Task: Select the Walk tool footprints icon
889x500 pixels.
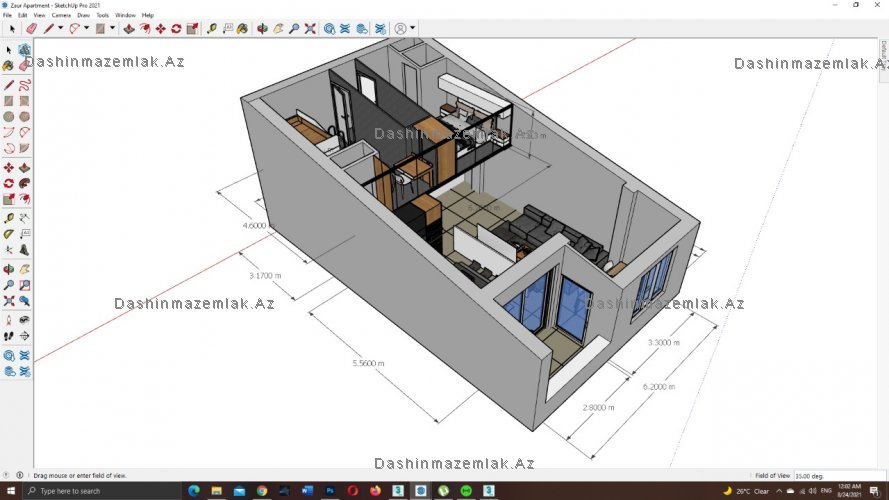Action: 9,336
